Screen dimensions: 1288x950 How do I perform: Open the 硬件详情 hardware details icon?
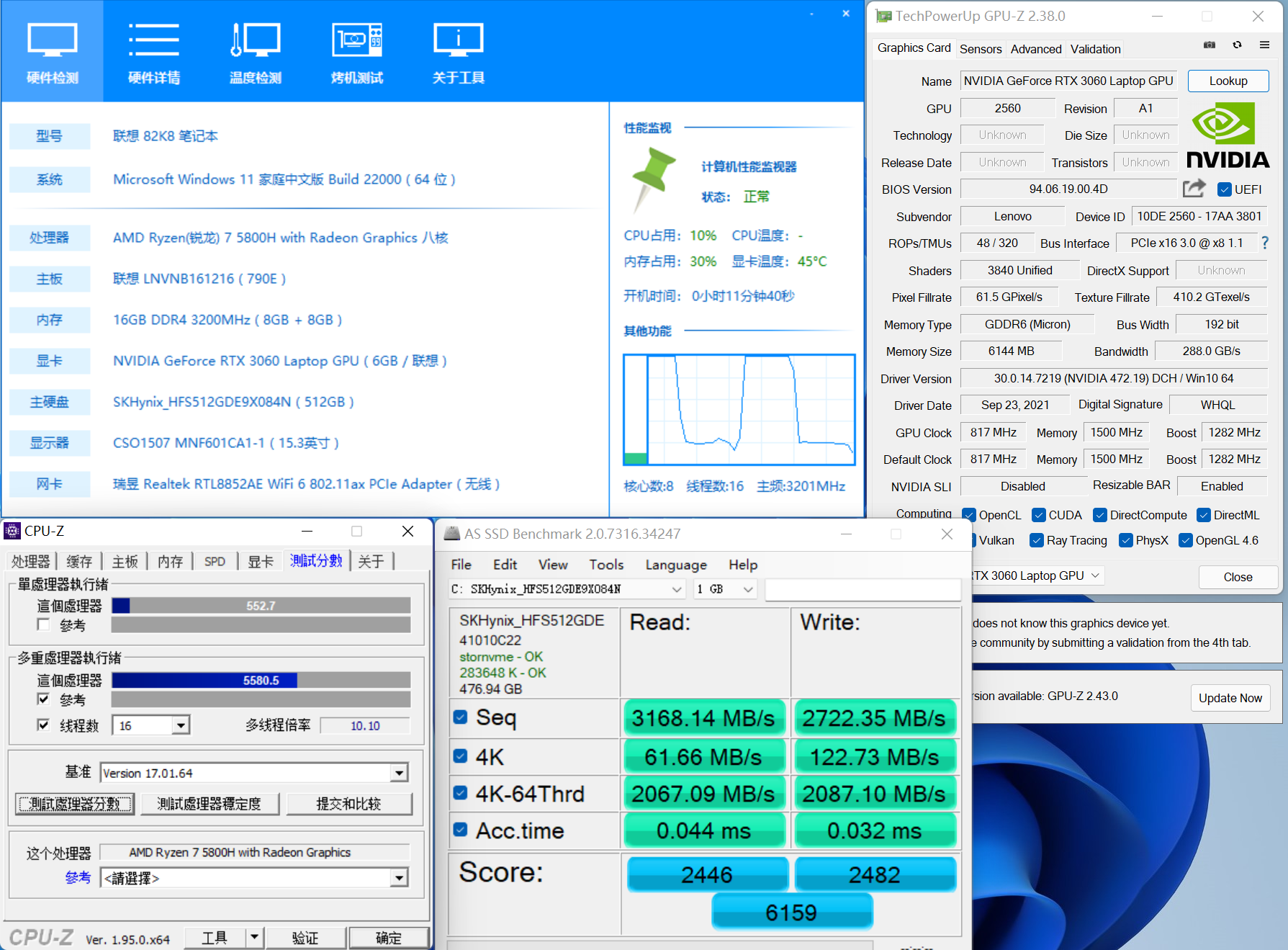coord(154,51)
